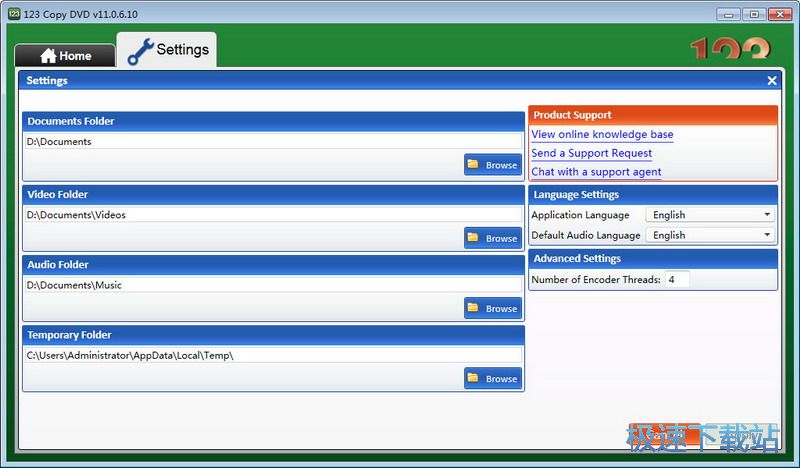
Task: Click the Settings wrench icon
Action: pyautogui.click(x=140, y=52)
